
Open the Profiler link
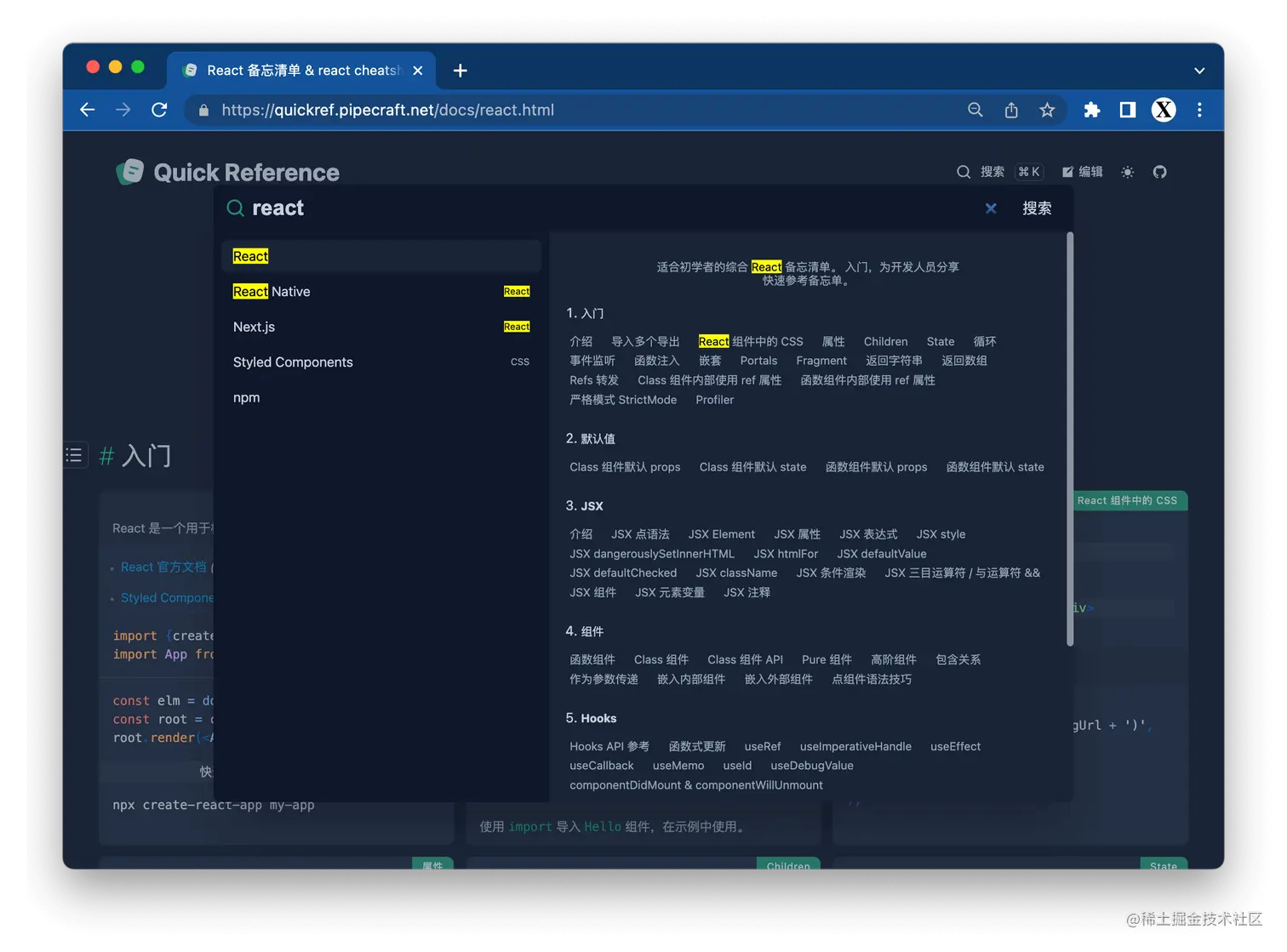pos(714,400)
